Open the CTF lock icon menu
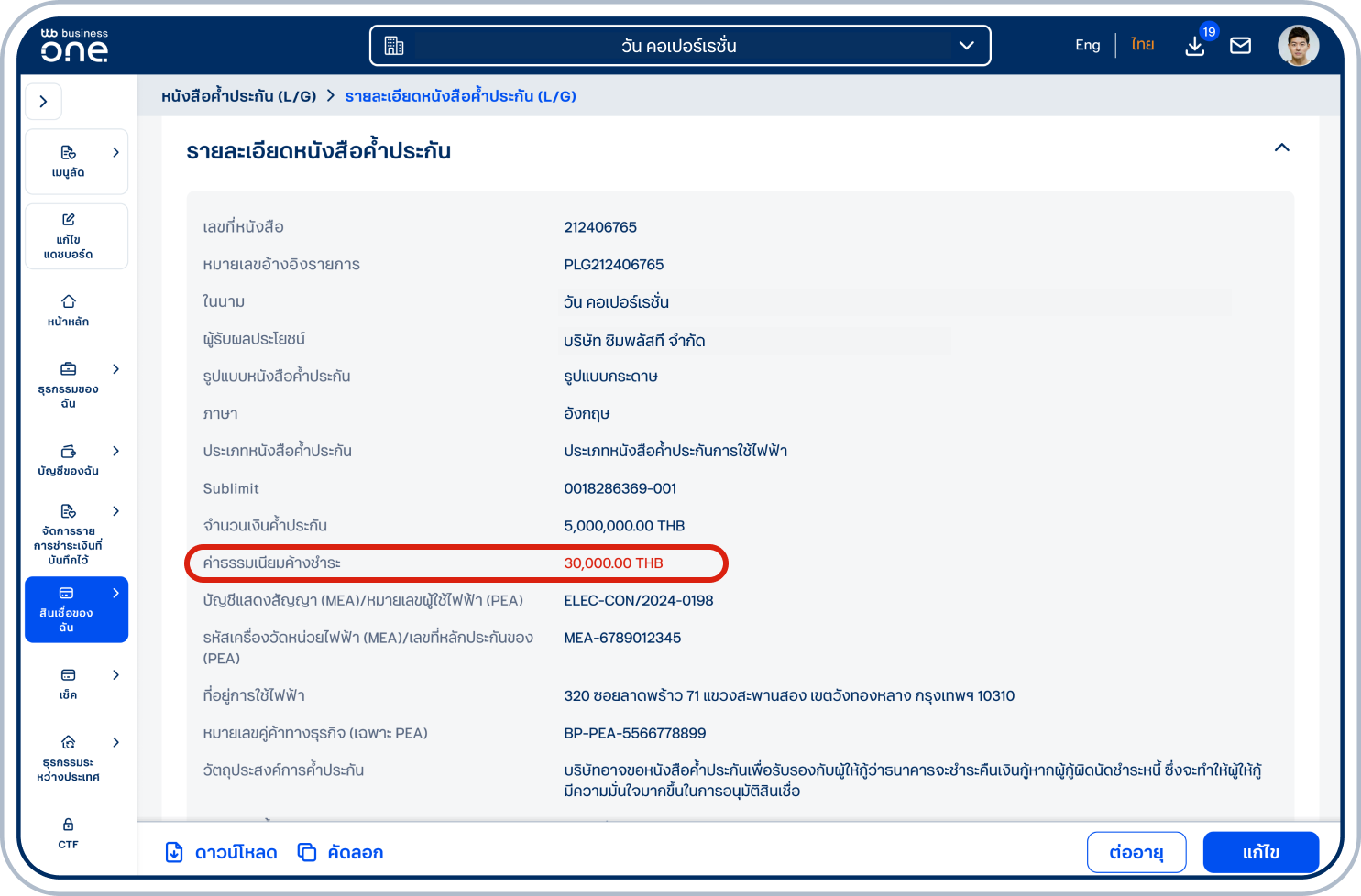Image resolution: width=1361 pixels, height=896 pixels. point(69,825)
